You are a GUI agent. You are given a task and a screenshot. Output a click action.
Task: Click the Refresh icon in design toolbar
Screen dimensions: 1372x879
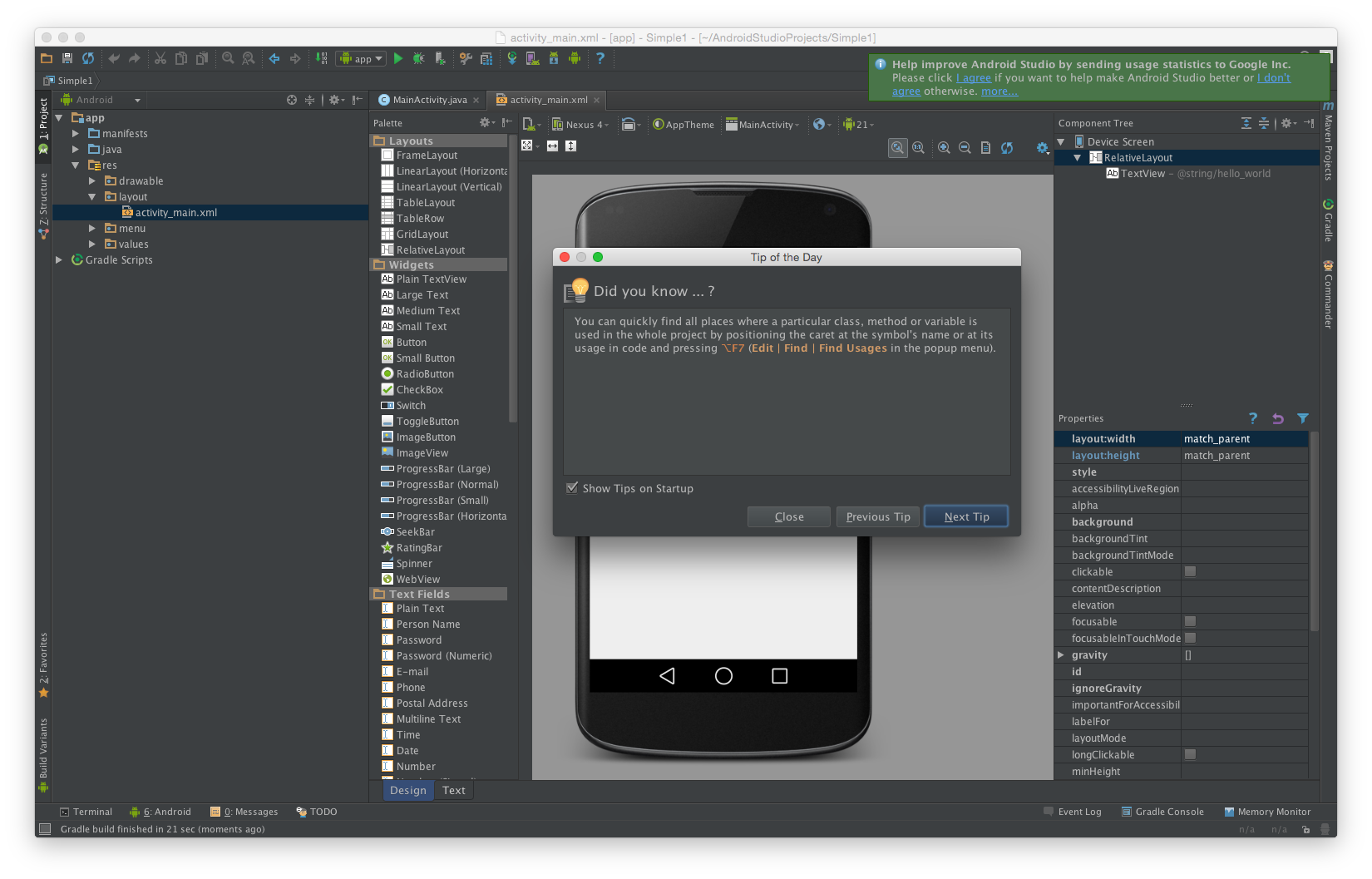(1007, 147)
